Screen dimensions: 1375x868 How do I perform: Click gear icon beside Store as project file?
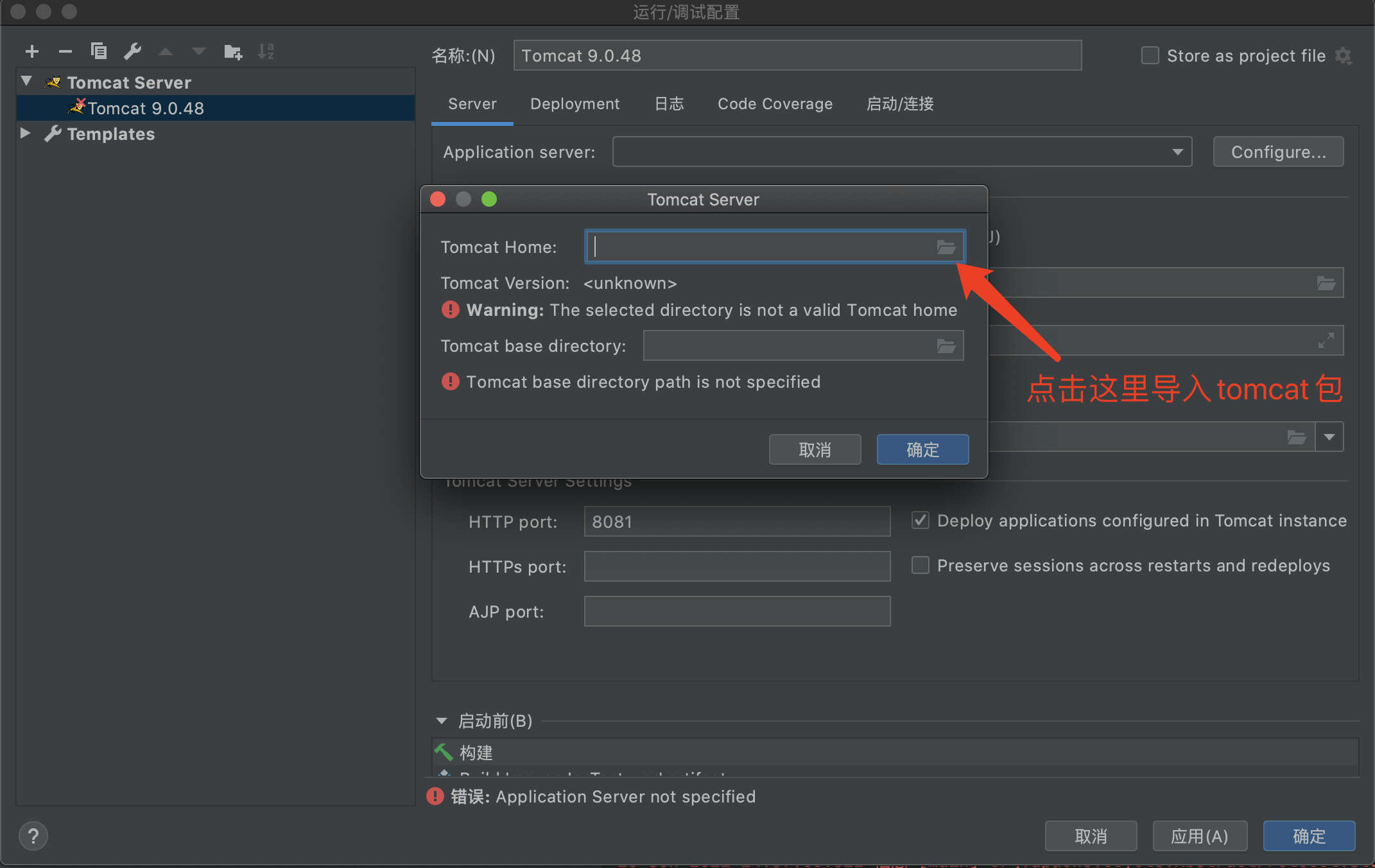[x=1344, y=56]
